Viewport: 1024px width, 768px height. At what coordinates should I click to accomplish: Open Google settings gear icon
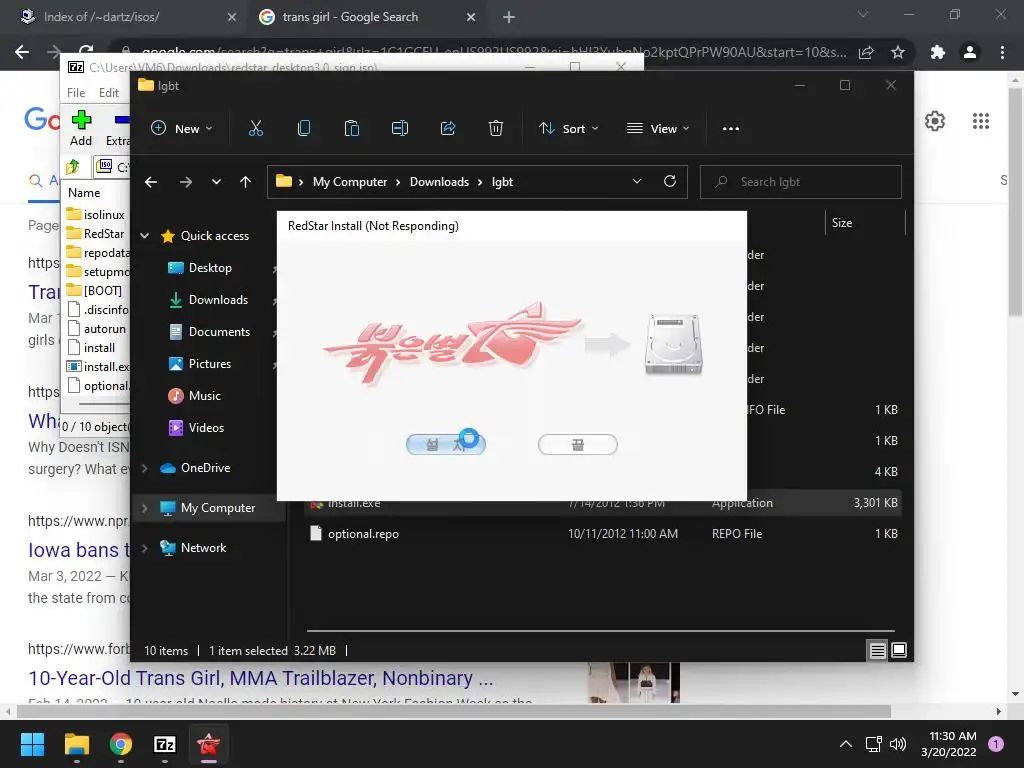click(x=935, y=121)
